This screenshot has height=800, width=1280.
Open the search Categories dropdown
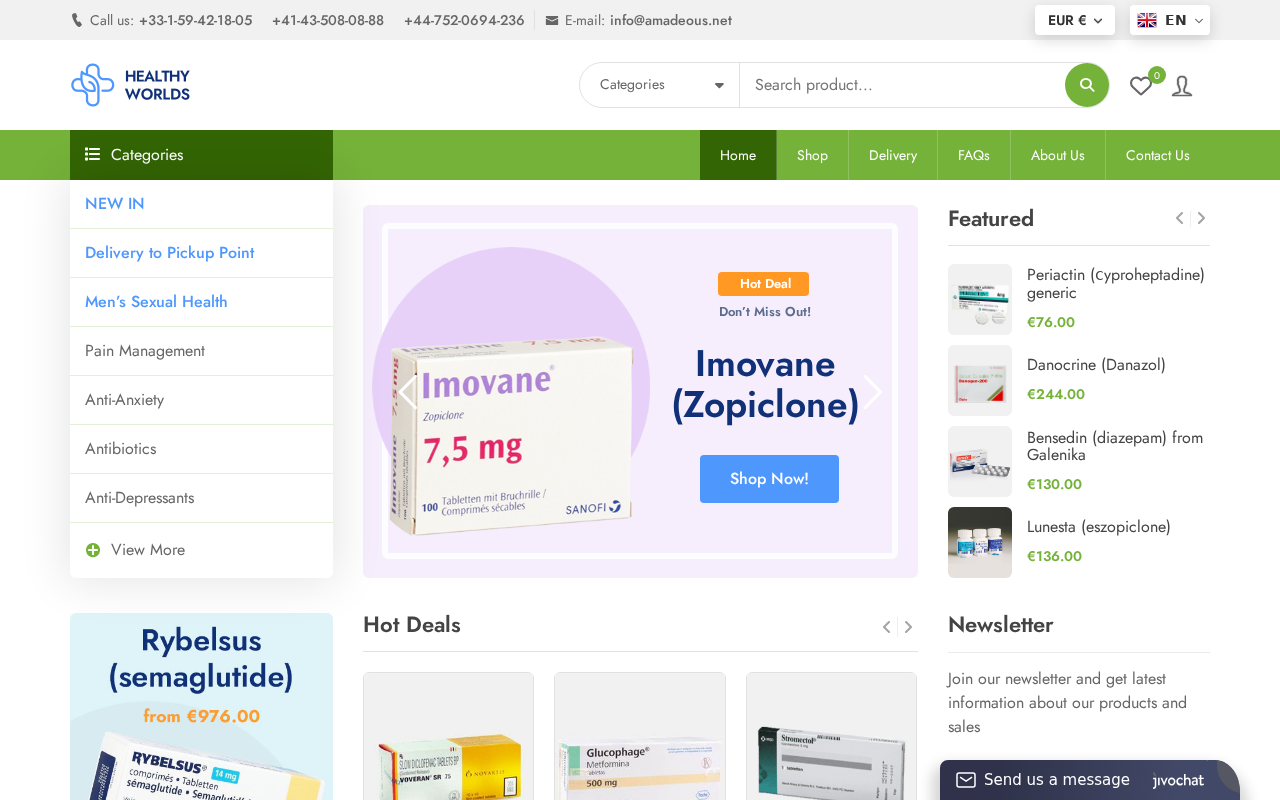click(x=660, y=85)
